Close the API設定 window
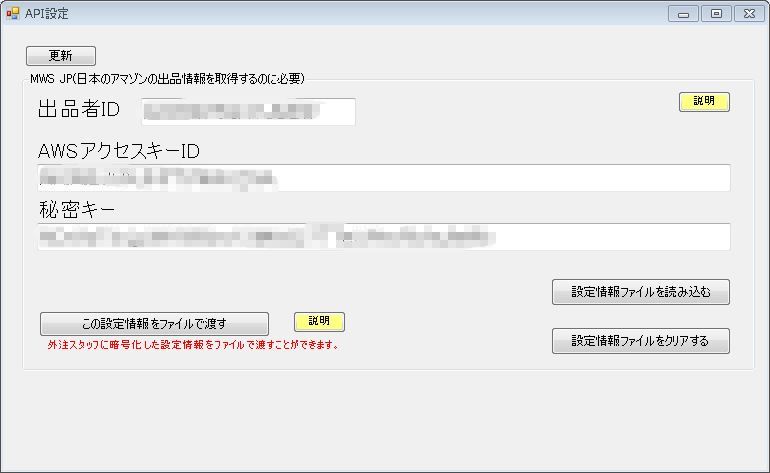The image size is (770, 473). [x=749, y=14]
